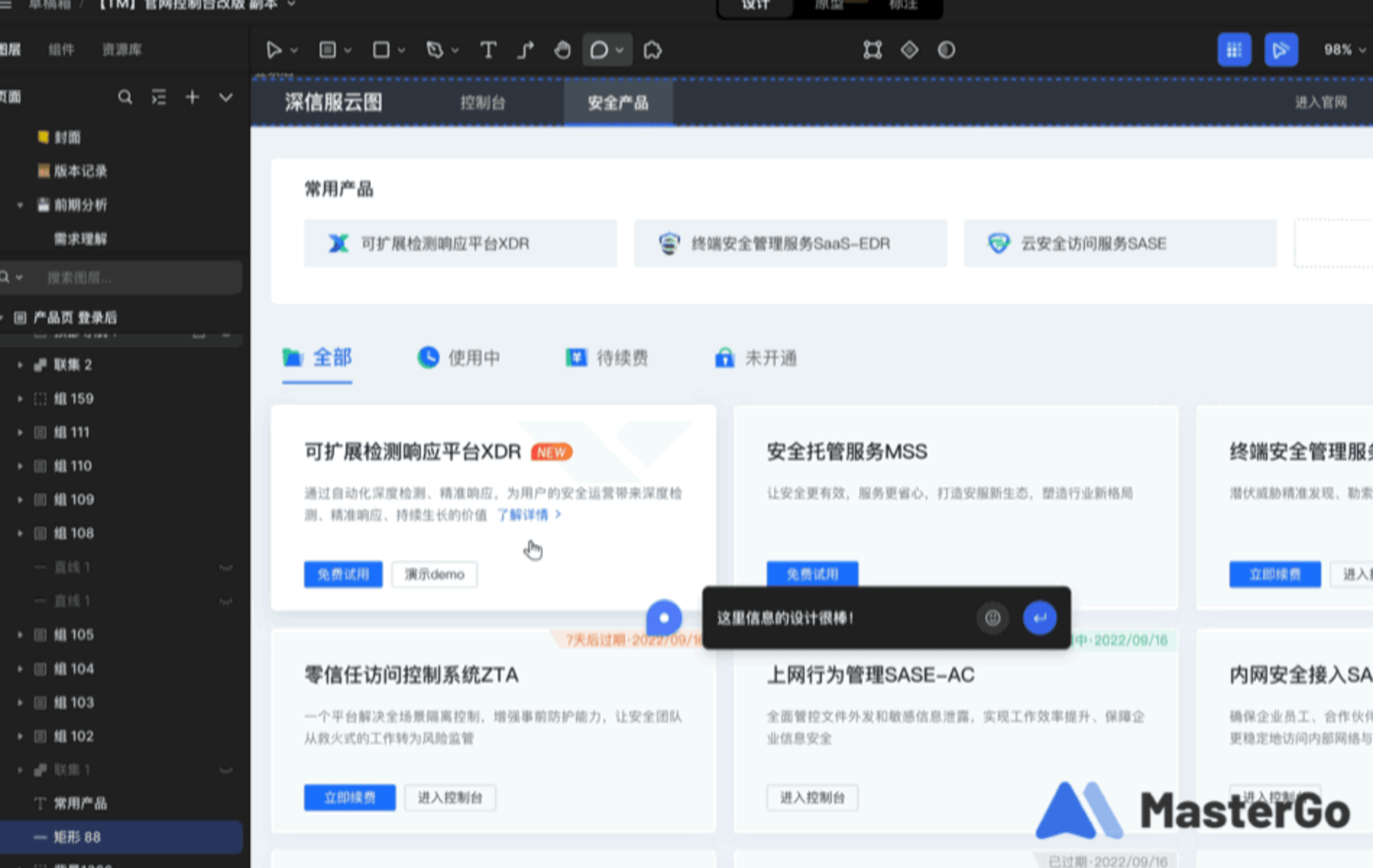Switch to the 组件 tab
Screen dimensions: 1373x868
pos(61,50)
